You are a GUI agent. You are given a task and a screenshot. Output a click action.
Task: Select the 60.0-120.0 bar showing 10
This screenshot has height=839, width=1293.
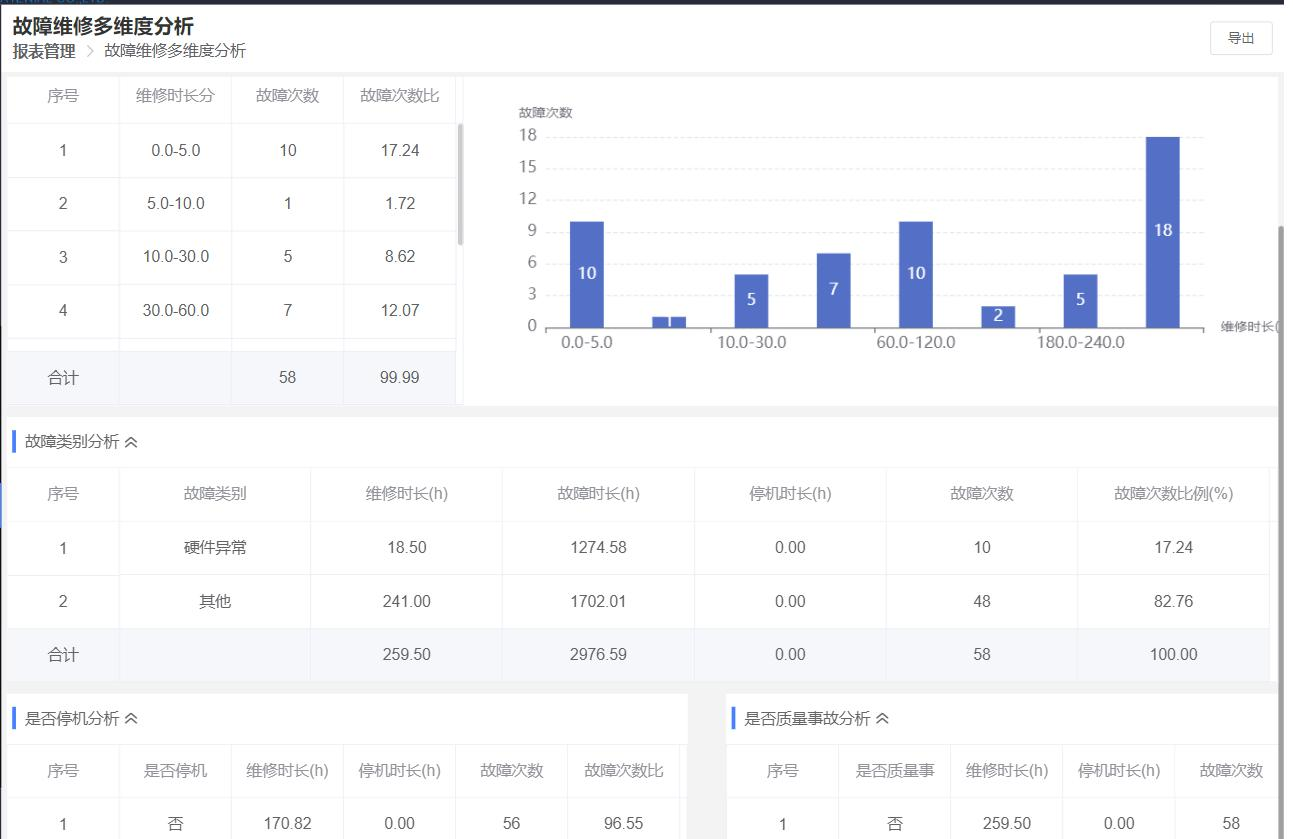[915, 274]
